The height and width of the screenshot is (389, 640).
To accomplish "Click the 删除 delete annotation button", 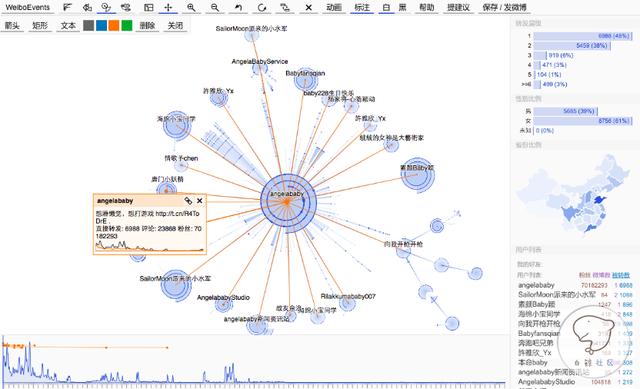I will tap(147, 25).
